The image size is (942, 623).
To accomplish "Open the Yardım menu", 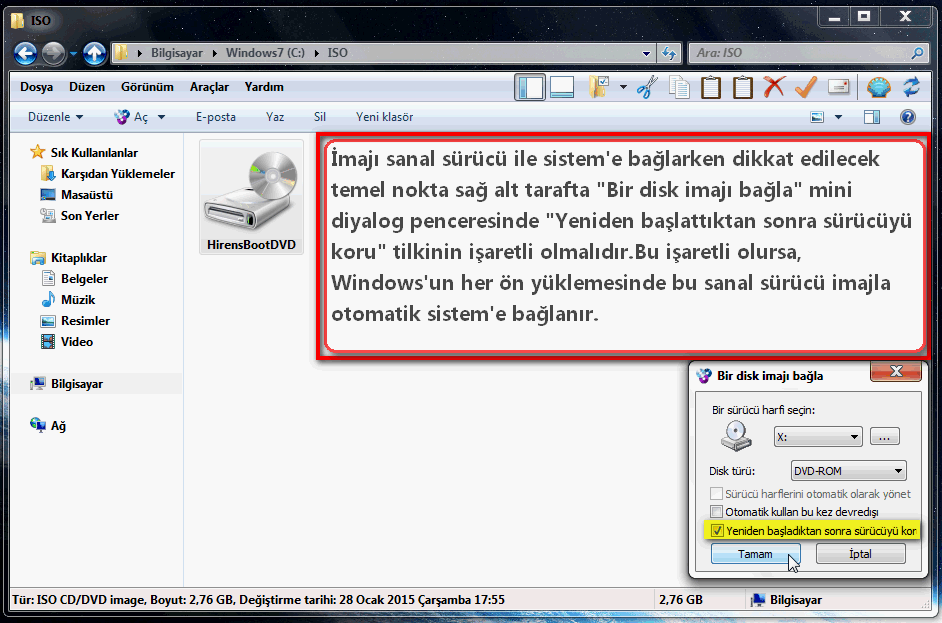I will (x=264, y=87).
